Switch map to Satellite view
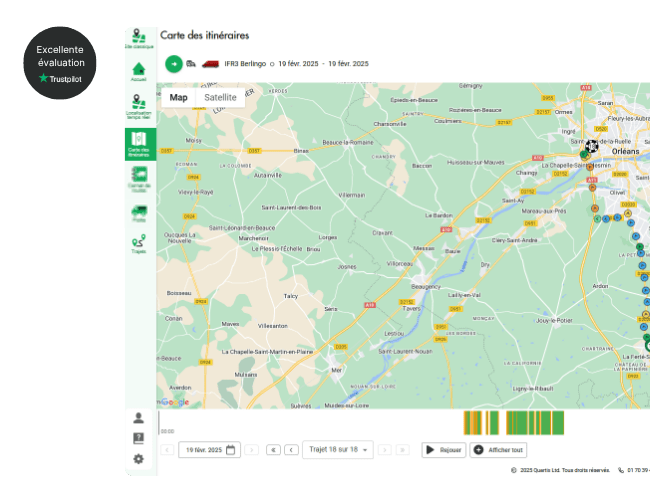 (x=220, y=97)
